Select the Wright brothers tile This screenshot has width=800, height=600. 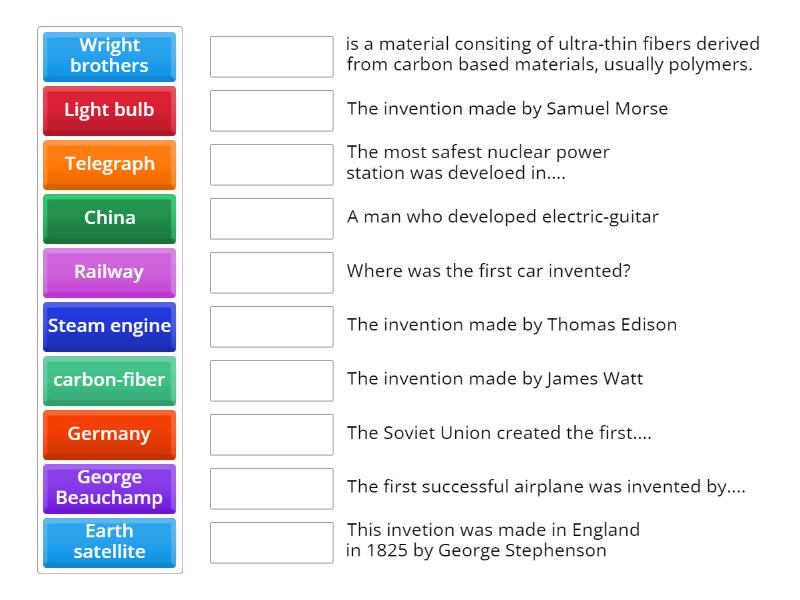(109, 57)
